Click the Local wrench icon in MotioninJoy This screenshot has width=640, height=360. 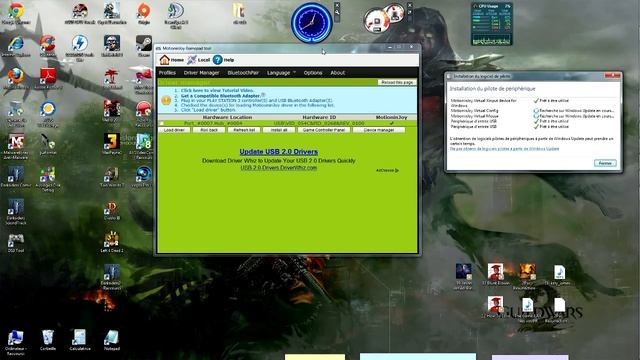(191, 60)
